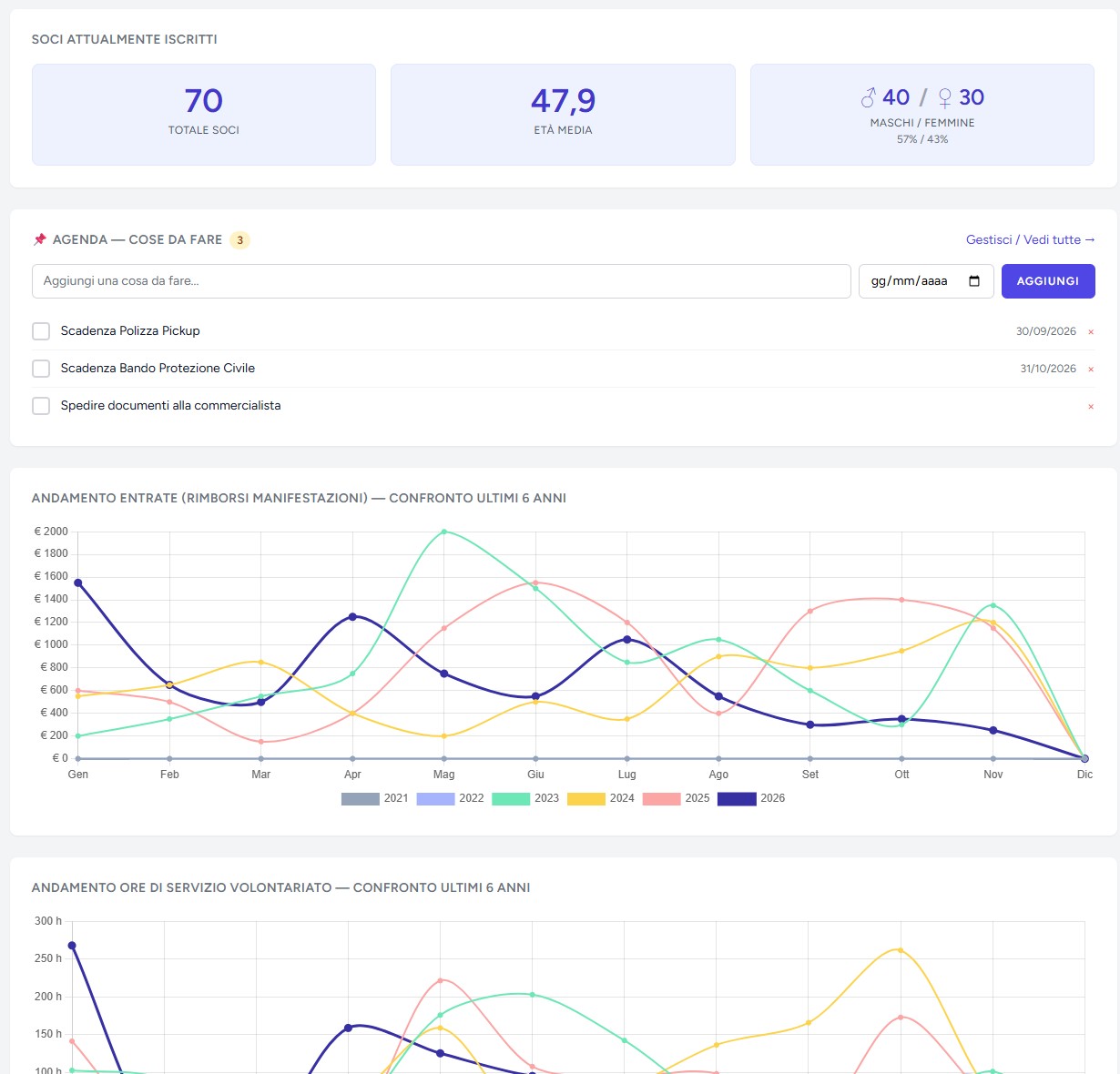Click the Andamento Entrate chart title
Screen dimensions: 1120x1074
pos(299,498)
